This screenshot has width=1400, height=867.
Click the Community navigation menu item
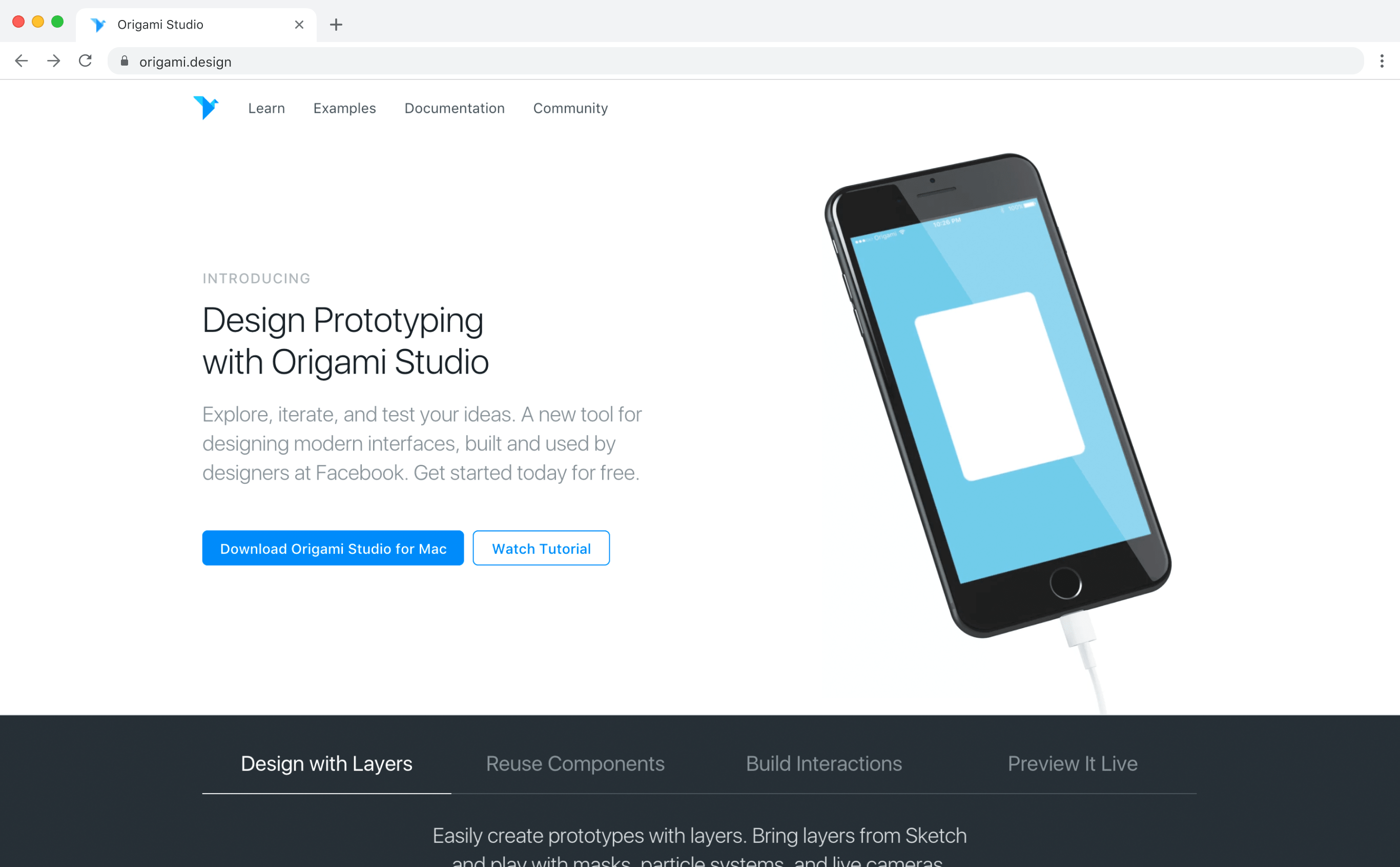[x=571, y=108]
